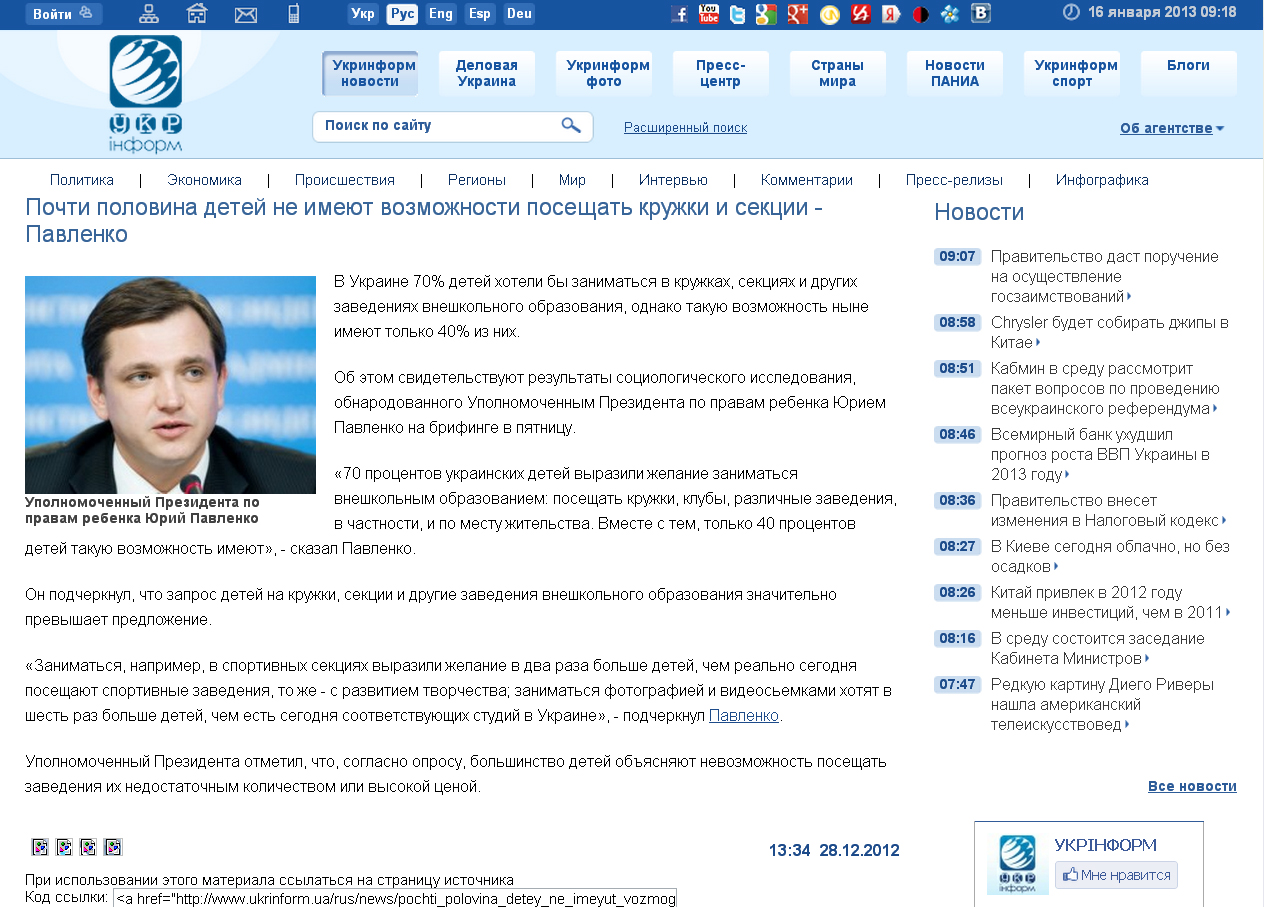The width and height of the screenshot is (1264, 907).
Task: Click the Войти login button
Action: click(64, 14)
